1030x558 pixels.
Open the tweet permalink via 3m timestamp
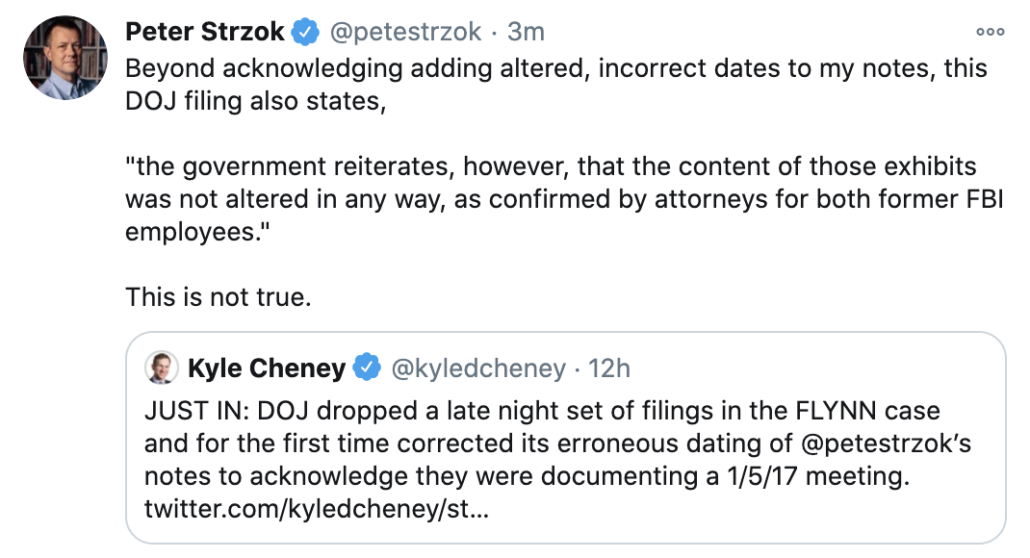point(526,32)
